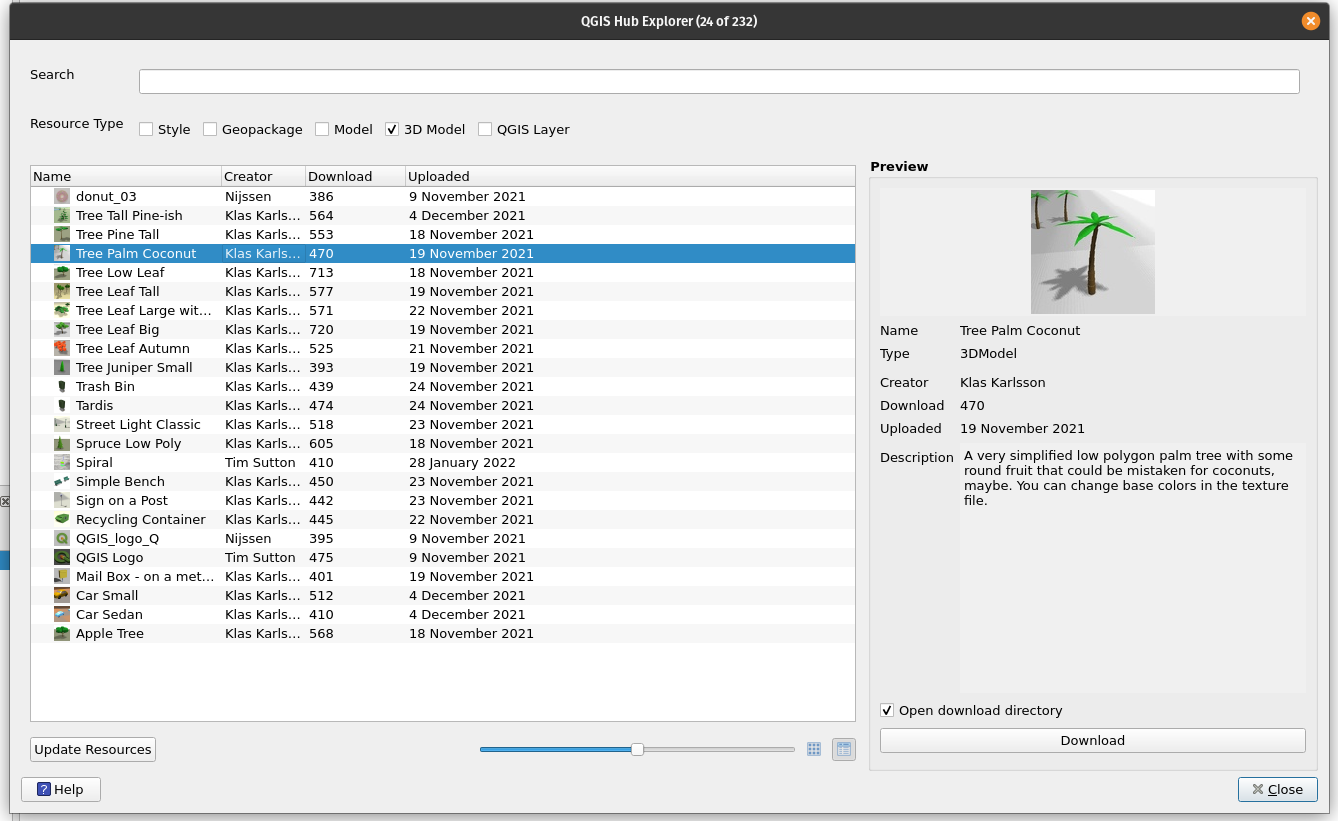Focus the Search input field

click(719, 81)
